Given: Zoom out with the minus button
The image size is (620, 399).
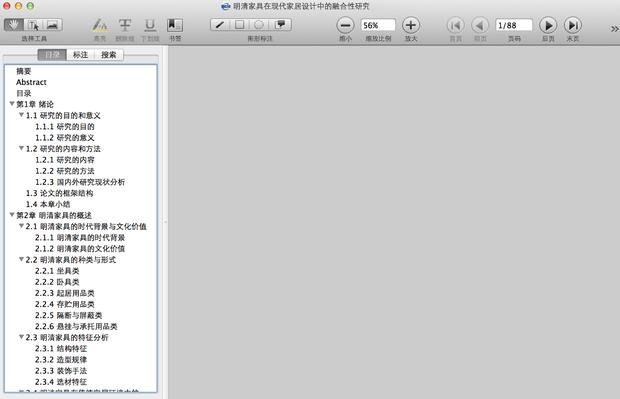Looking at the screenshot, I should tap(345, 25).
